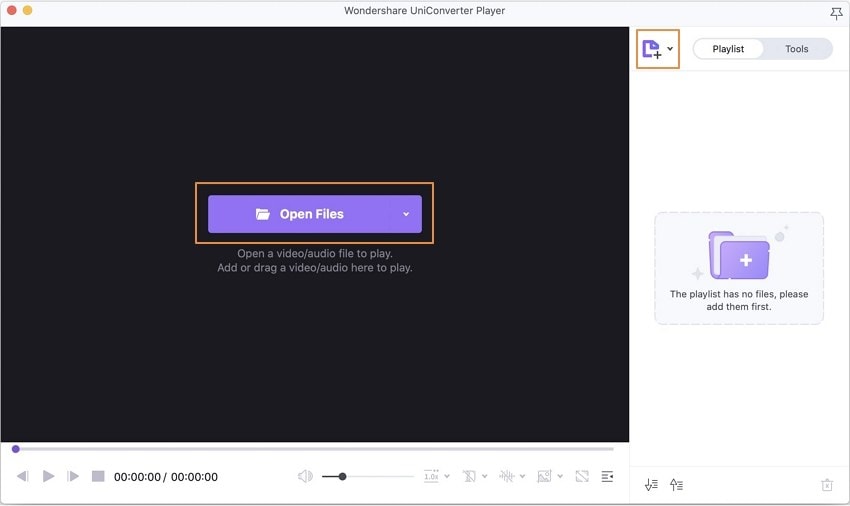Click the yellow minimize window button
Screen dimensions: 850x506
[x=28, y=10]
